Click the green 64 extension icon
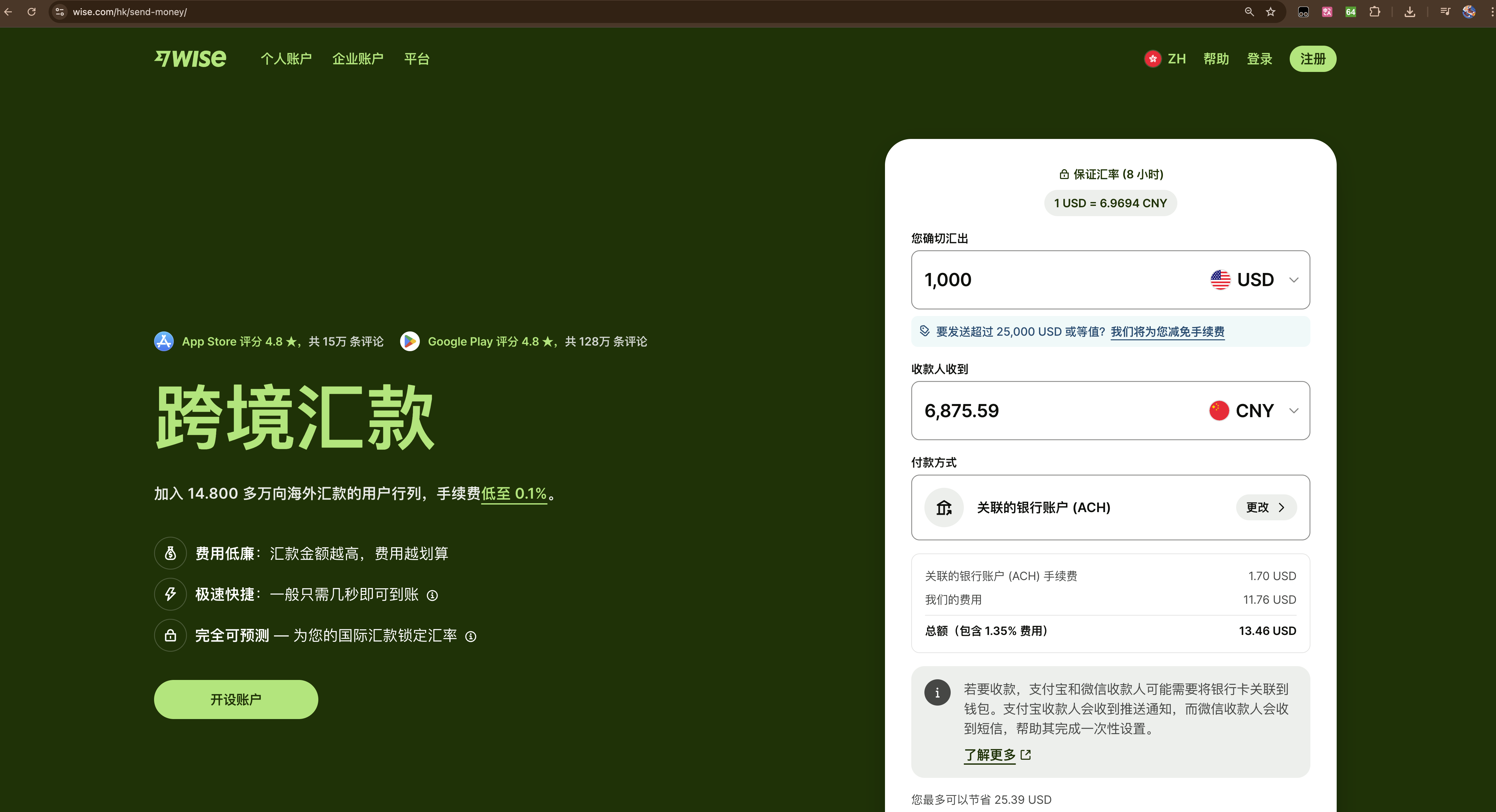 point(1351,11)
